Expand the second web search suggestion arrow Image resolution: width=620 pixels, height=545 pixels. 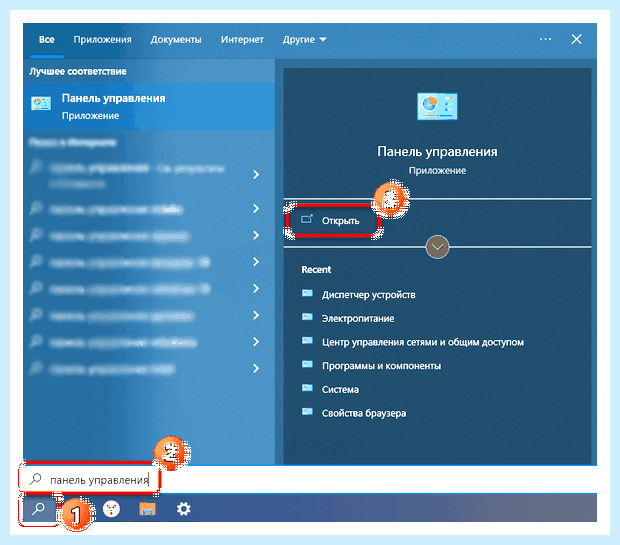256,208
